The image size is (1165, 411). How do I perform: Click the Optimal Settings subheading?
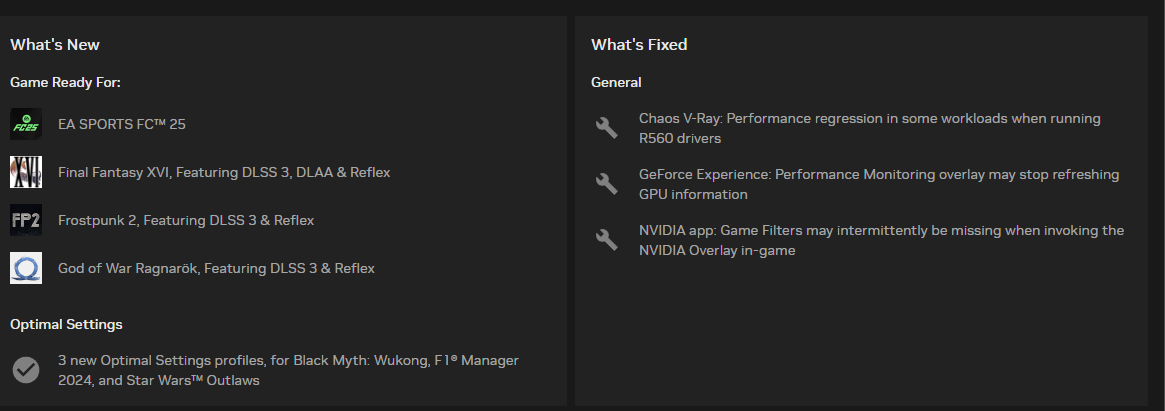click(66, 325)
